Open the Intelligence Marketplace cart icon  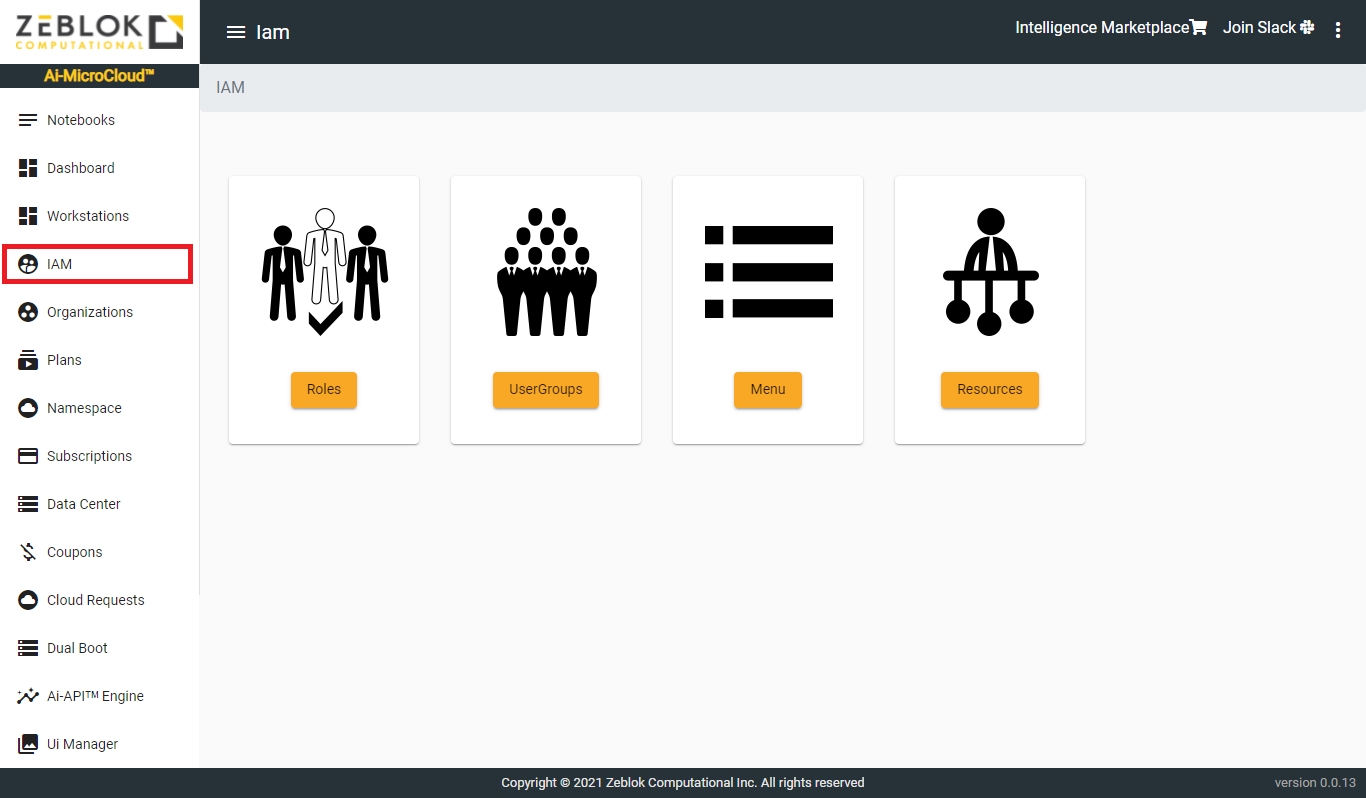pos(1198,28)
